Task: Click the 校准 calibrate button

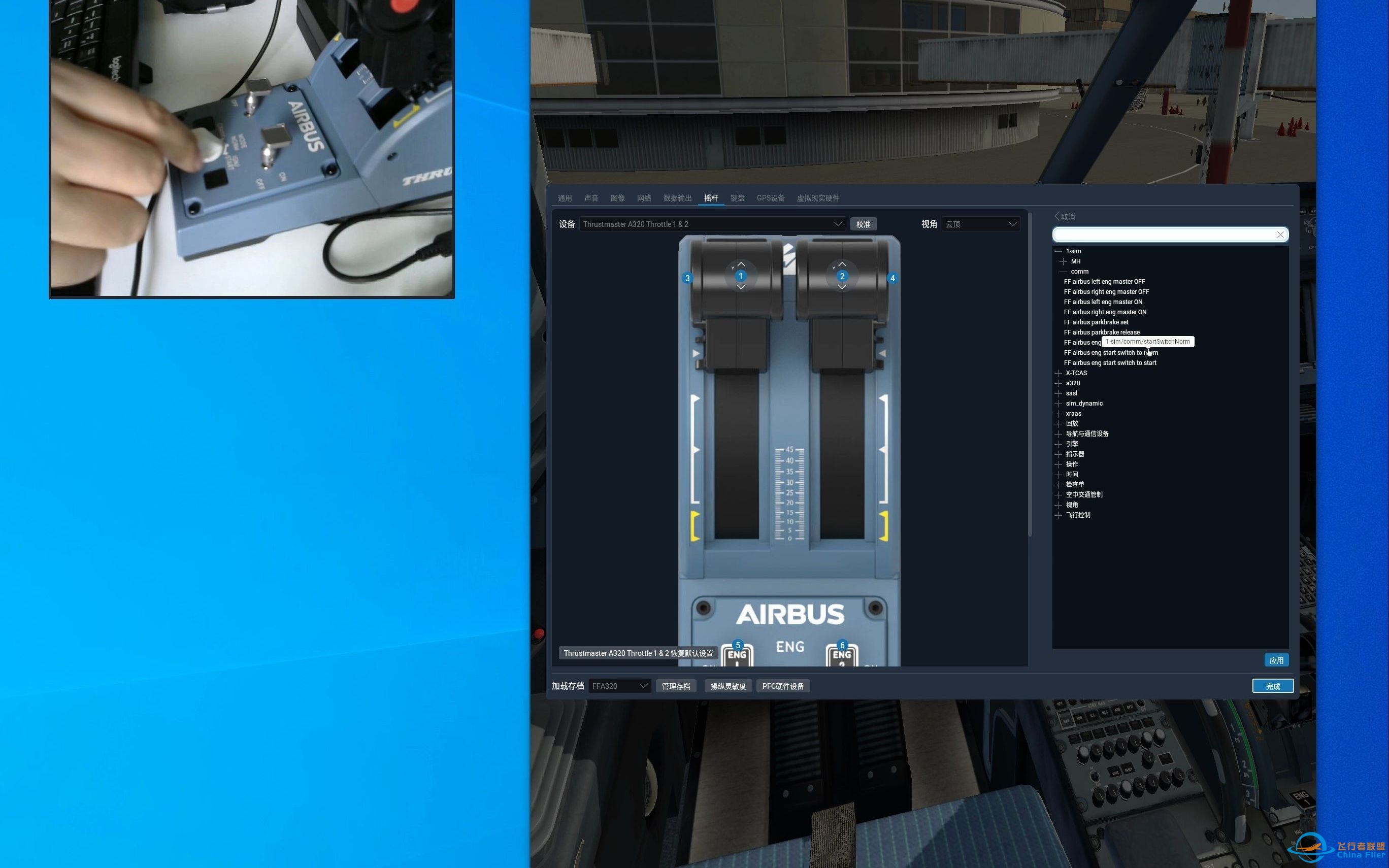Action: tap(863, 224)
